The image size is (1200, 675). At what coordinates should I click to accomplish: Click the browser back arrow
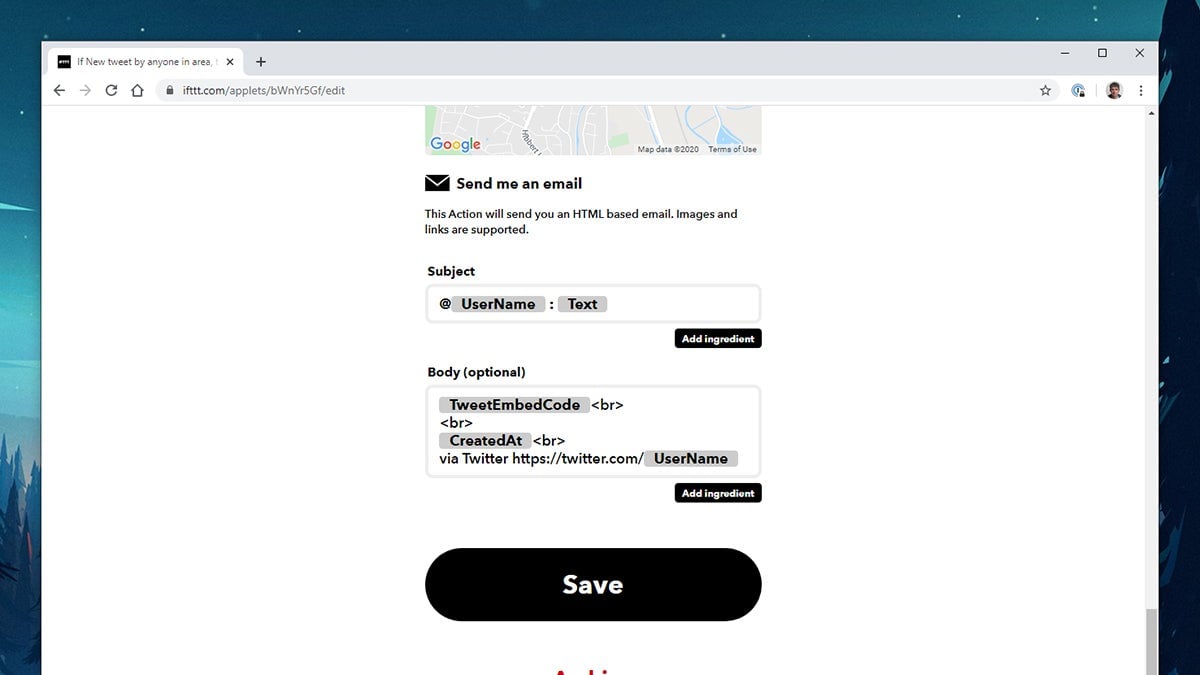(x=59, y=90)
